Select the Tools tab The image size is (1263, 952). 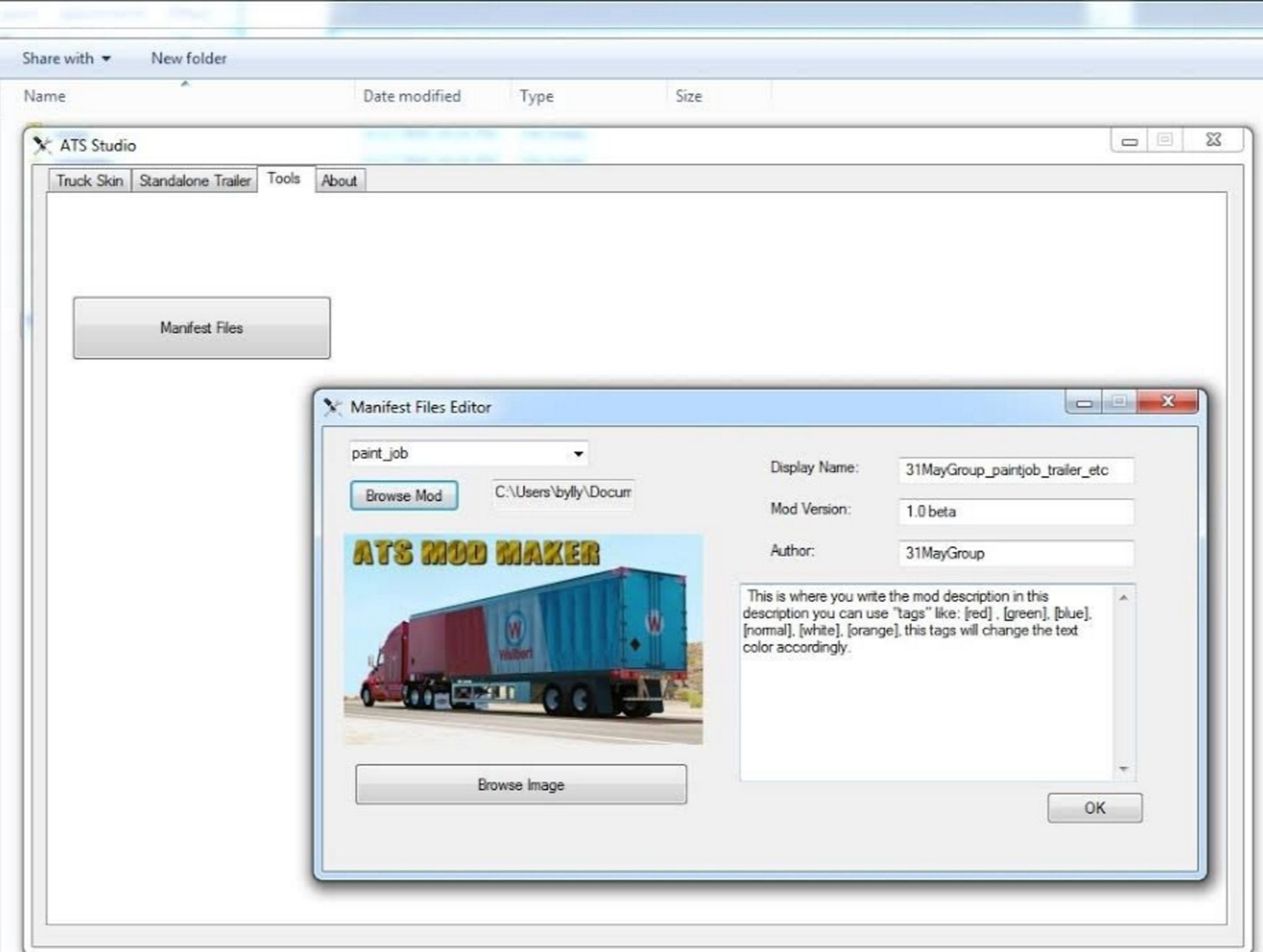pos(284,179)
